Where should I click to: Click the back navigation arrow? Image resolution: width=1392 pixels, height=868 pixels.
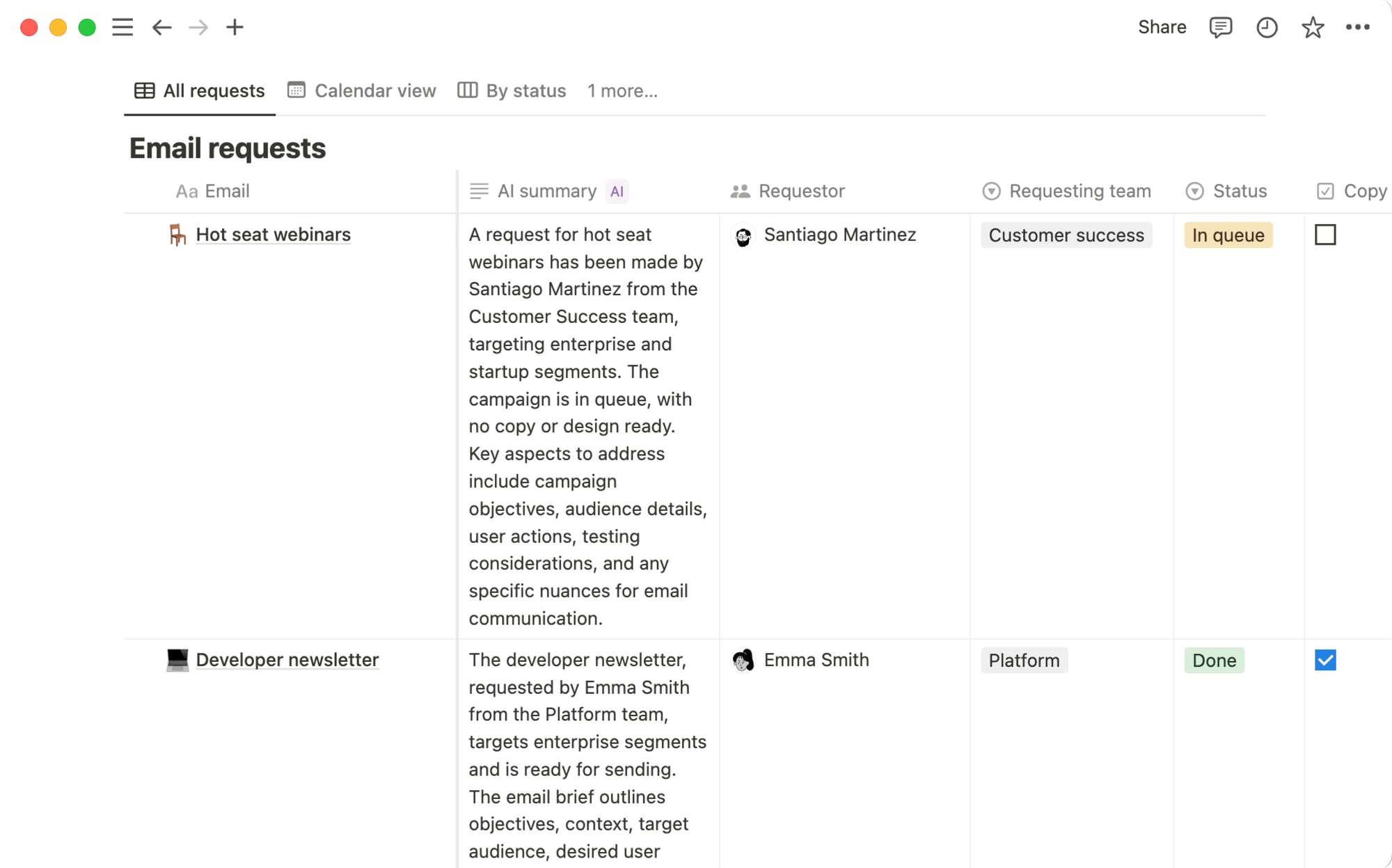[161, 27]
